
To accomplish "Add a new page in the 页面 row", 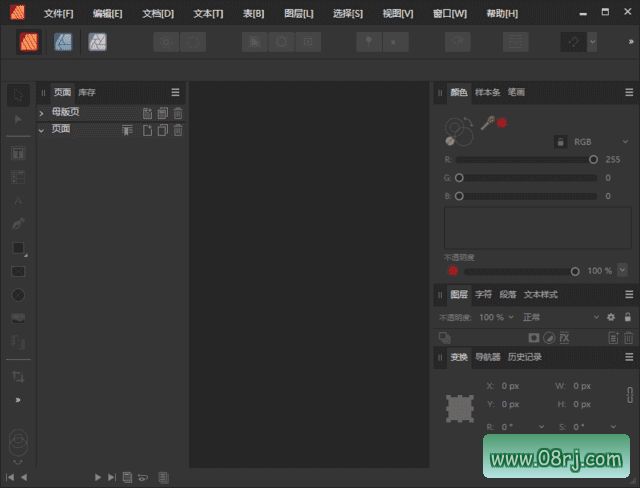I will click(x=147, y=130).
